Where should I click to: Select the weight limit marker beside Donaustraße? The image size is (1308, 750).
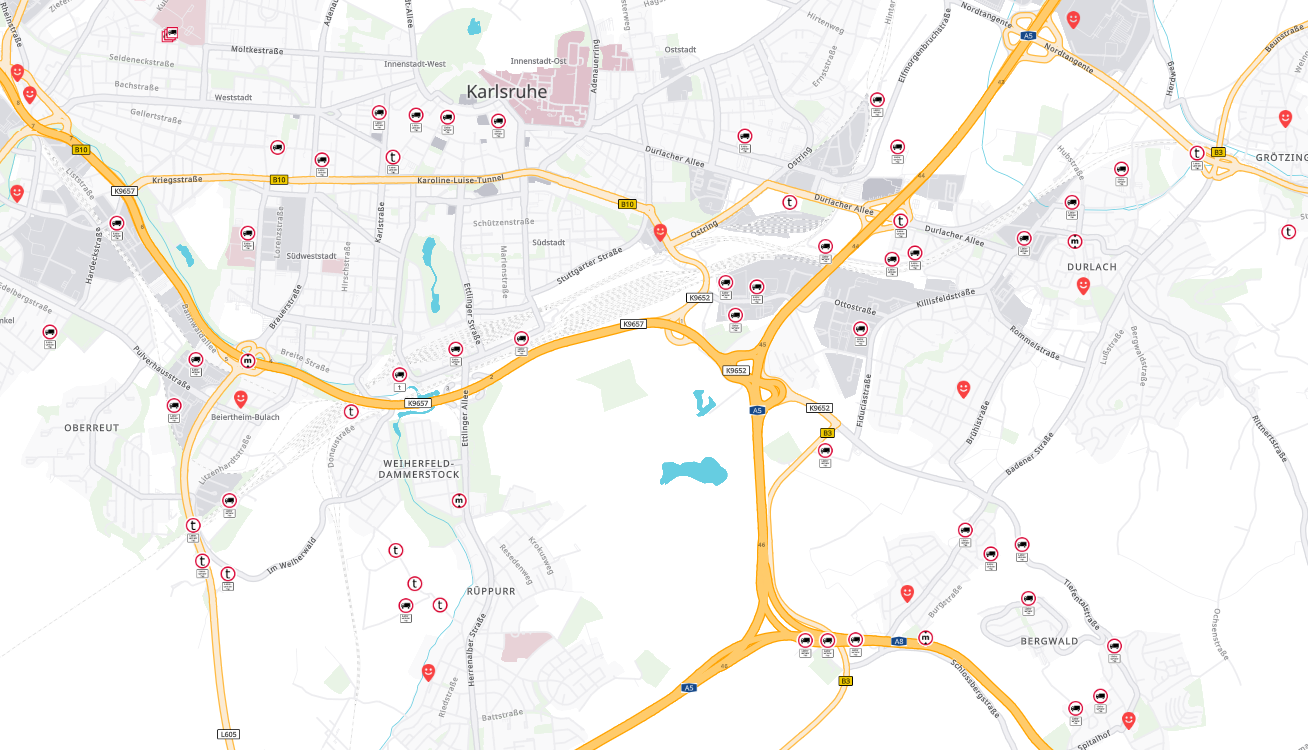[351, 411]
